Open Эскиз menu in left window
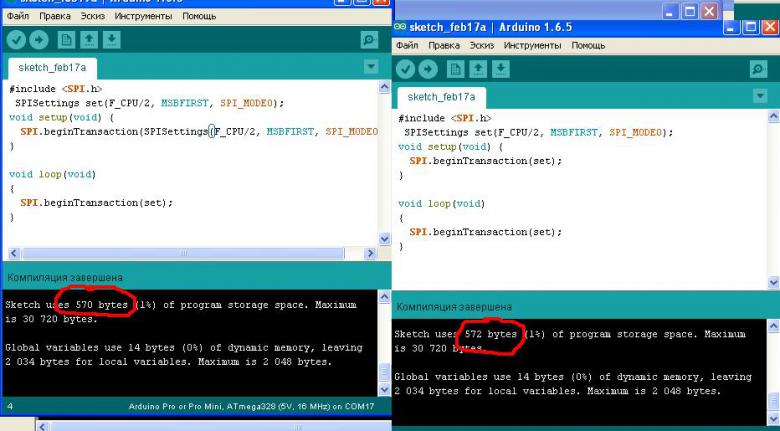 [x=93, y=16]
